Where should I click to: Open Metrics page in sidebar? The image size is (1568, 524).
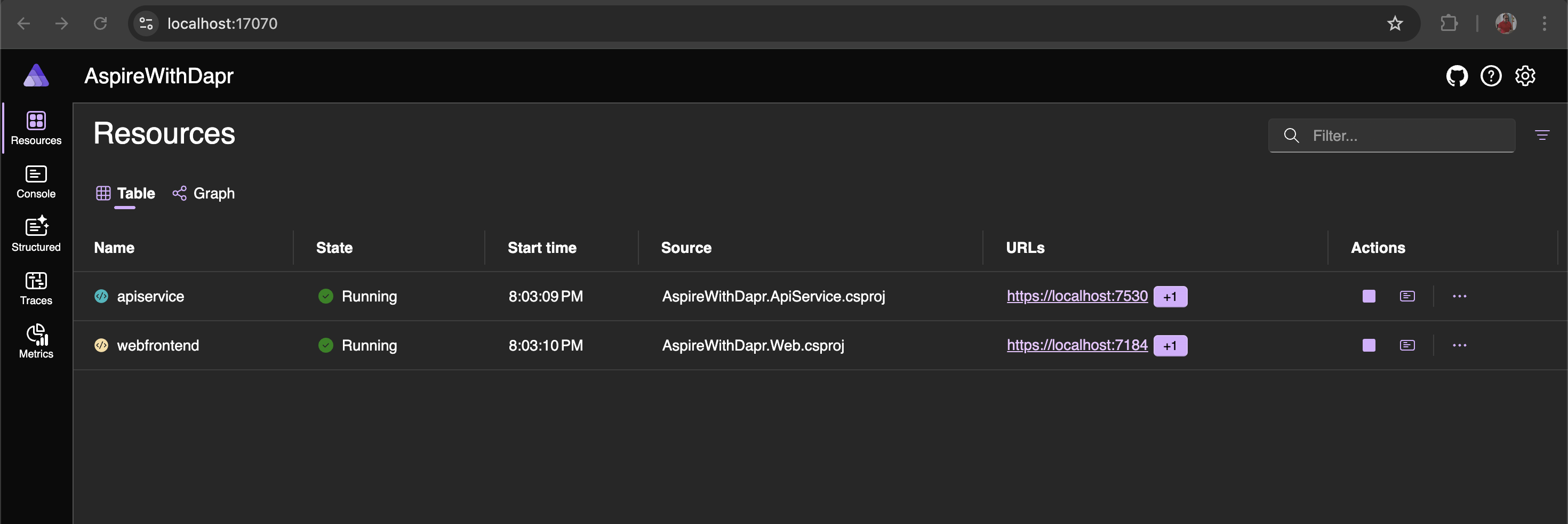point(36,341)
